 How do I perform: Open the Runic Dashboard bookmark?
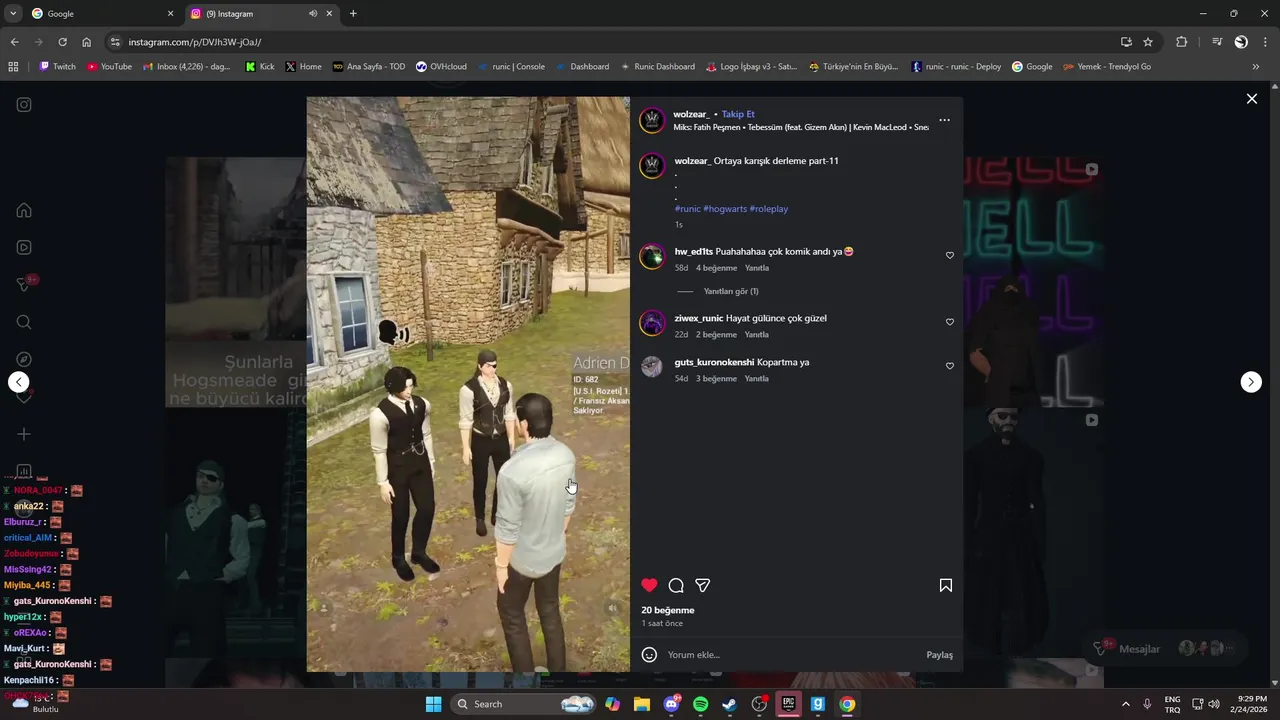(657, 67)
